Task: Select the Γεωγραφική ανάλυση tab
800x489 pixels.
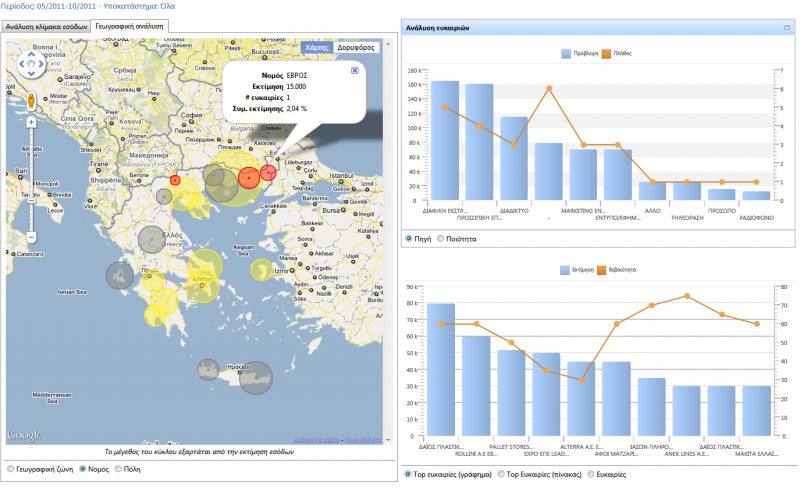Action: 130,26
